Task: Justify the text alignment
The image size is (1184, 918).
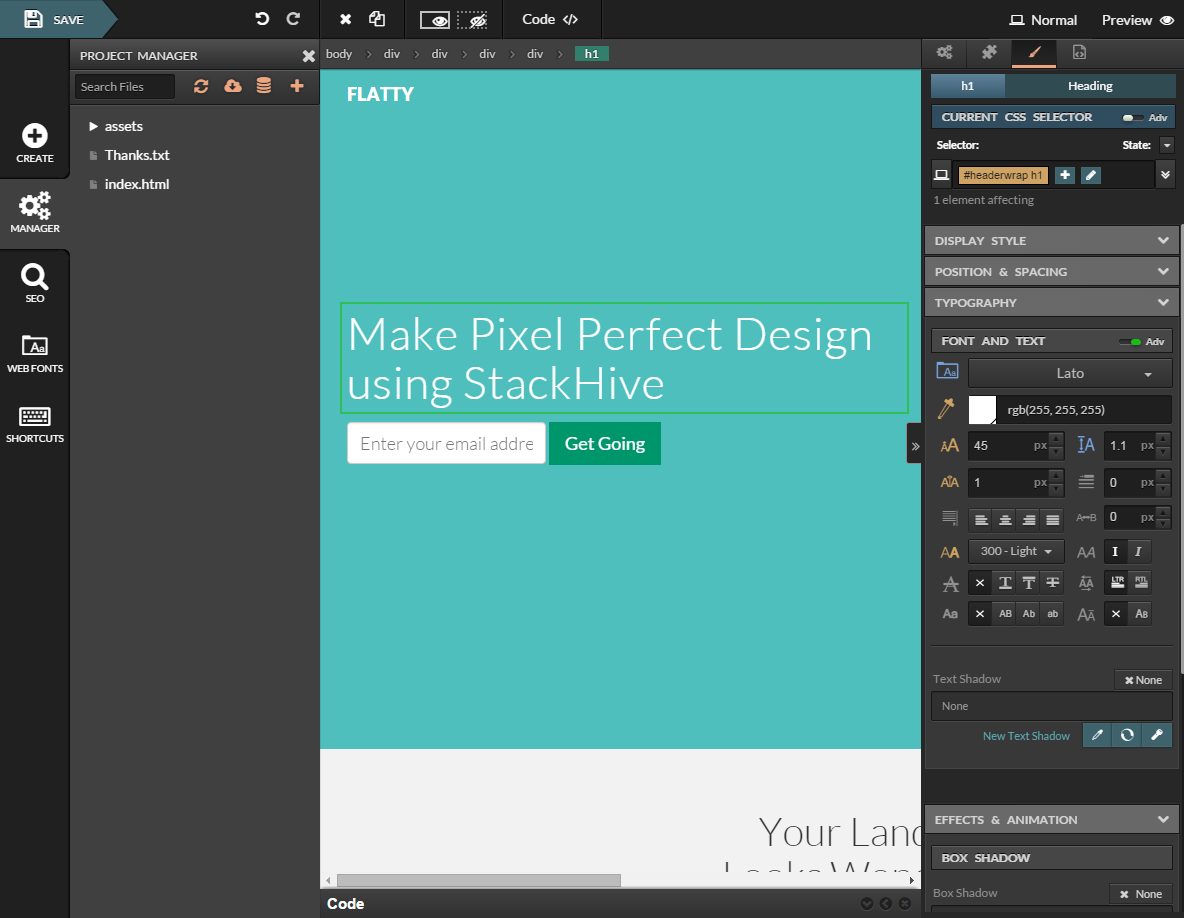Action: (x=1053, y=519)
